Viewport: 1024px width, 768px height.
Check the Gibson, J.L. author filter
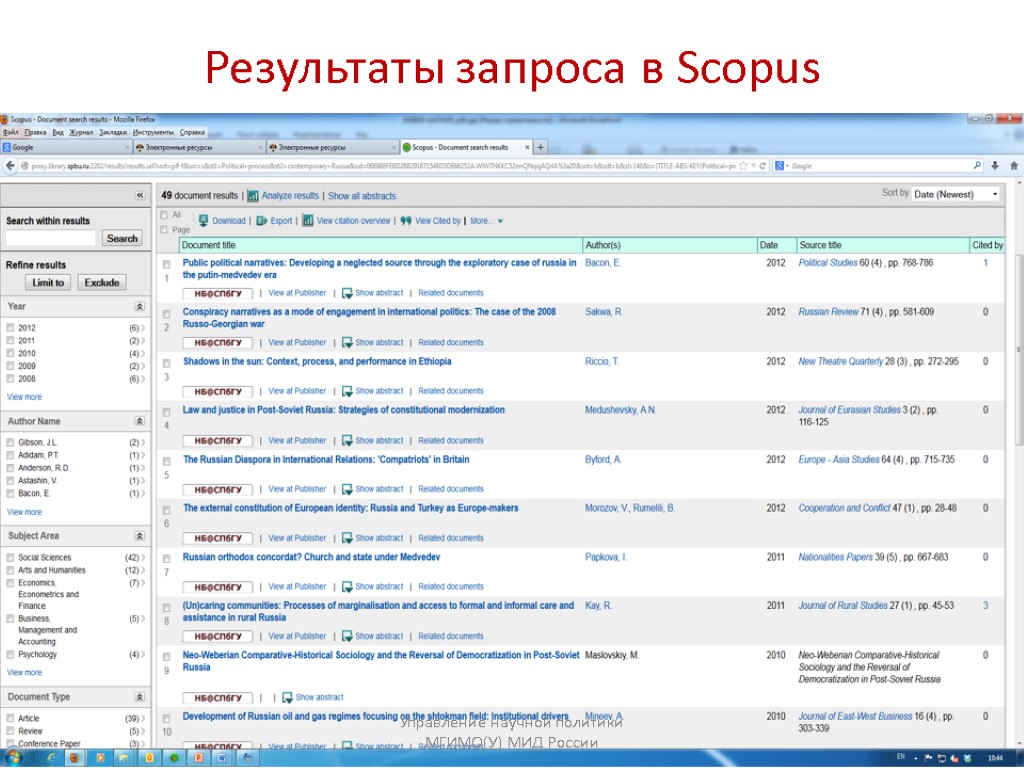point(10,442)
